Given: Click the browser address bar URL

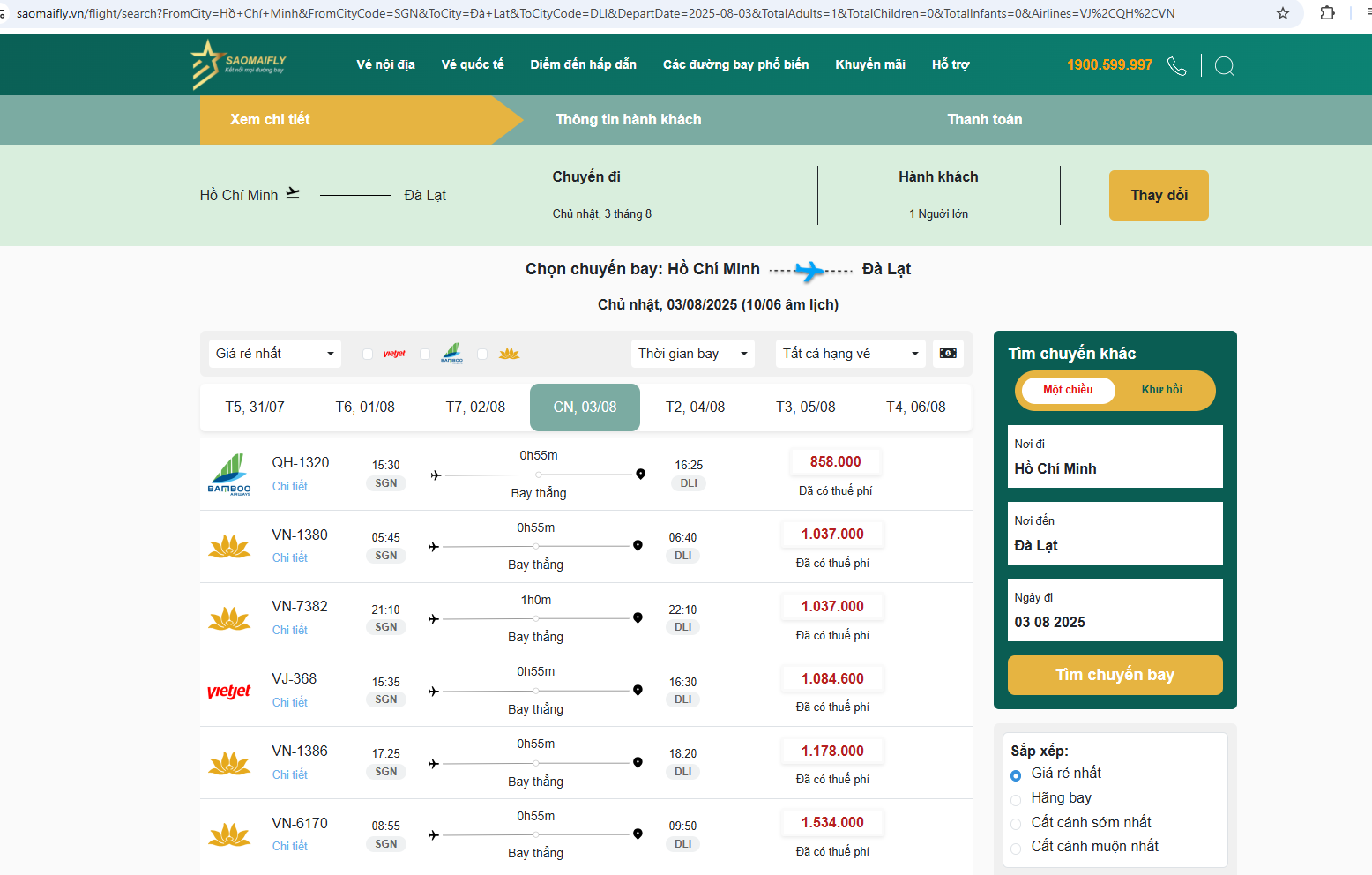Looking at the screenshot, I should coord(595,13).
